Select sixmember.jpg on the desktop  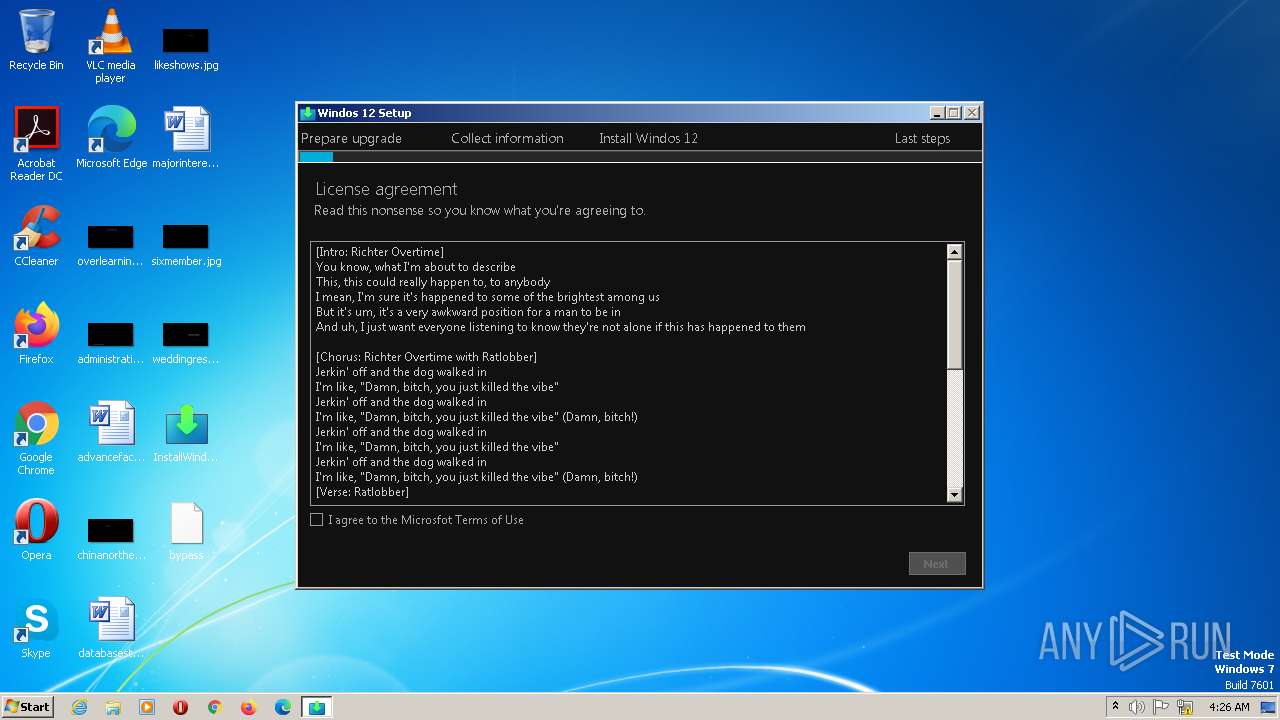point(186,246)
